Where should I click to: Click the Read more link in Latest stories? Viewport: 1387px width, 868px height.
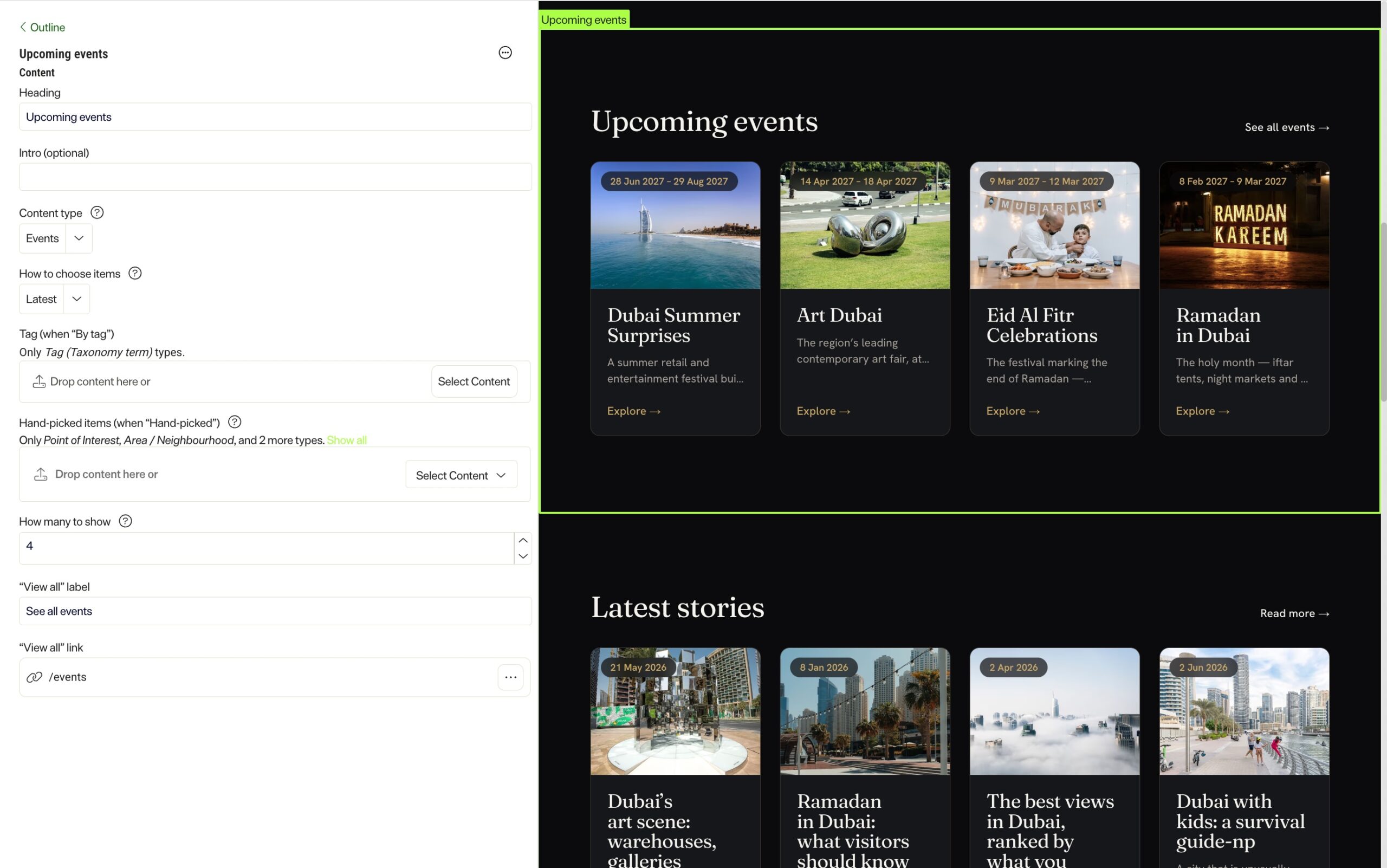coord(1294,614)
